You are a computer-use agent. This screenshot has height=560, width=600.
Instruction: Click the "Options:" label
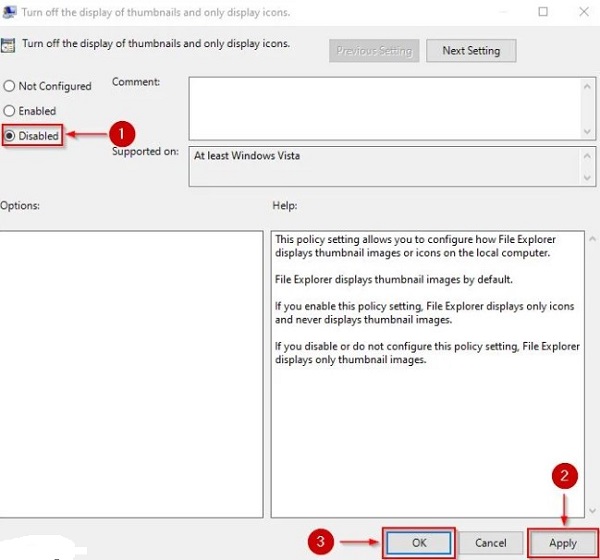[20, 206]
